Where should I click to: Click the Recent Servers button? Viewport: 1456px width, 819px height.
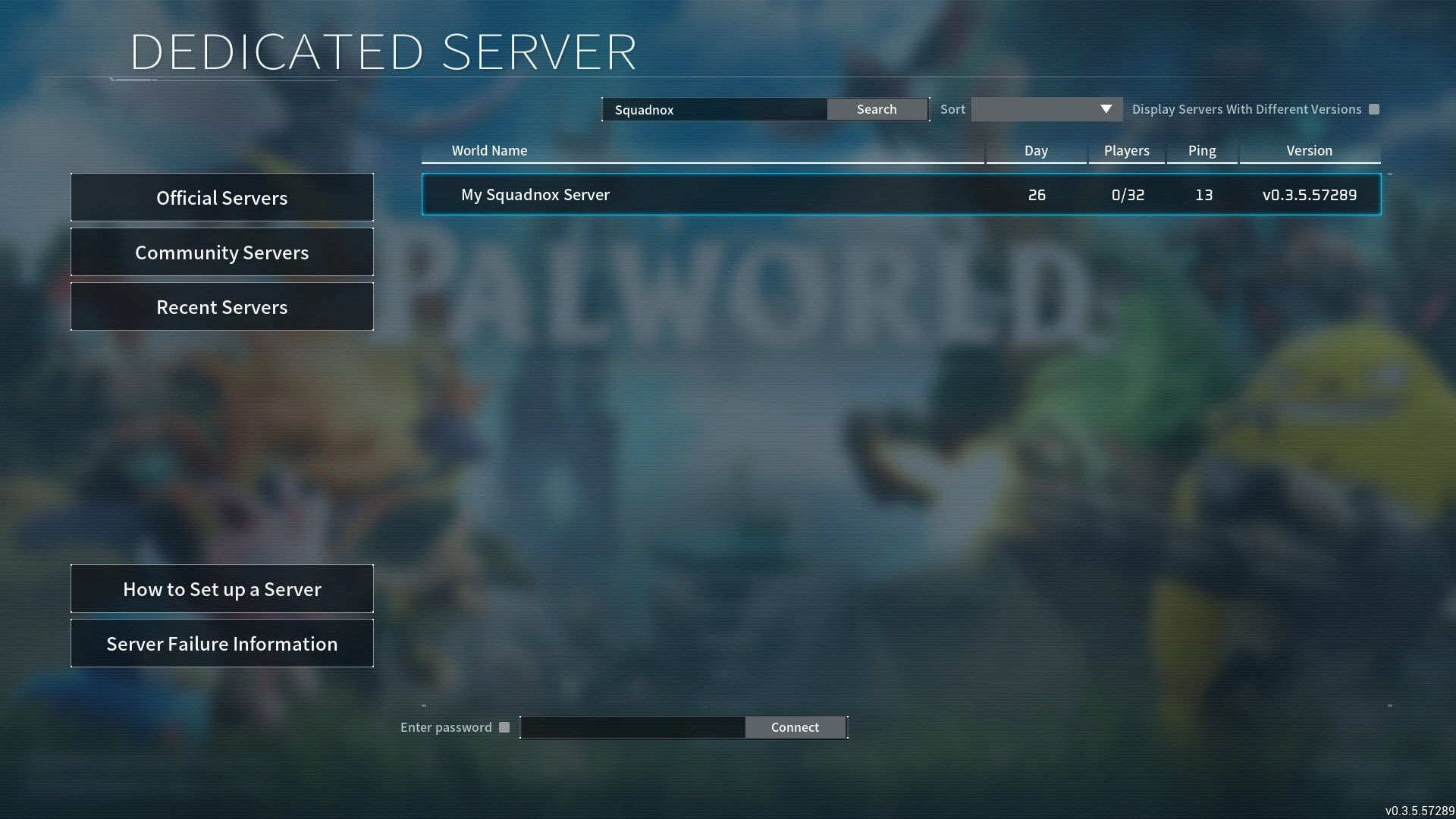(x=222, y=306)
